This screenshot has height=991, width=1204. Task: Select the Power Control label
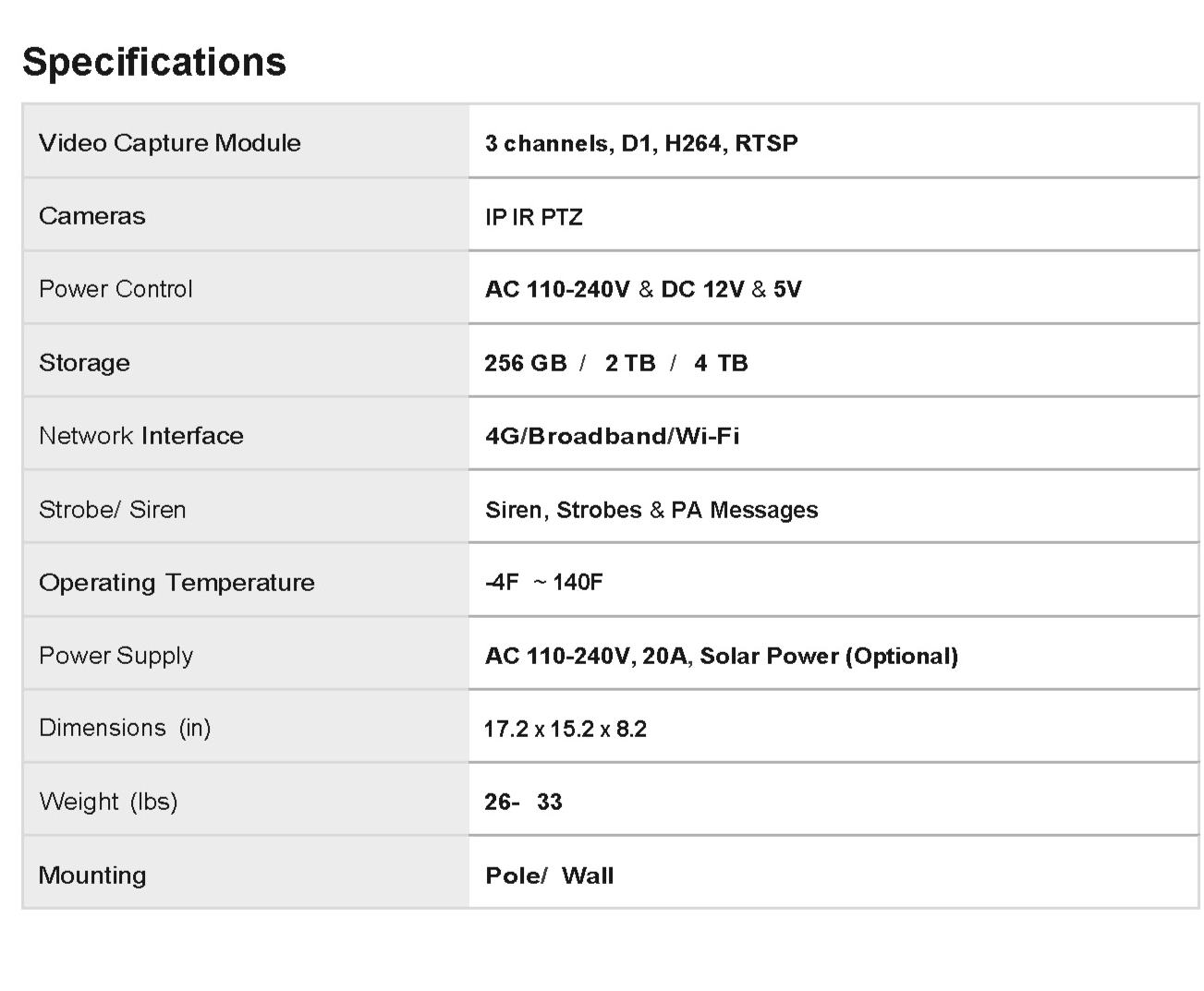click(x=116, y=289)
